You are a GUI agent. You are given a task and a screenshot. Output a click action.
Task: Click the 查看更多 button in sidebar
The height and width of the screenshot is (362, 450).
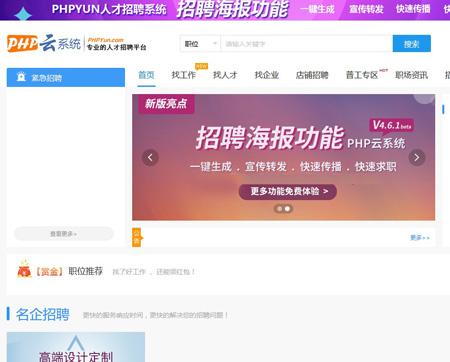pyautogui.click(x=64, y=234)
